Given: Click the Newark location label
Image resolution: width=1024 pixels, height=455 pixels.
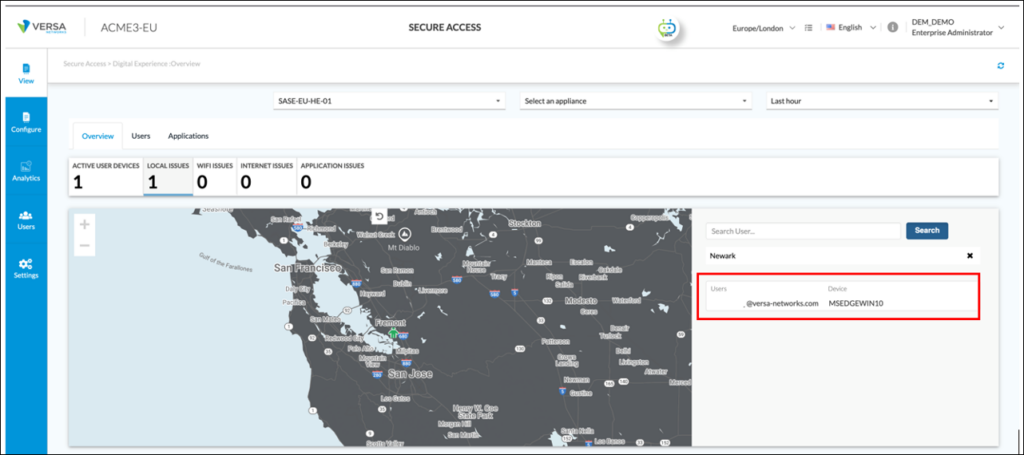Looking at the screenshot, I should point(723,256).
